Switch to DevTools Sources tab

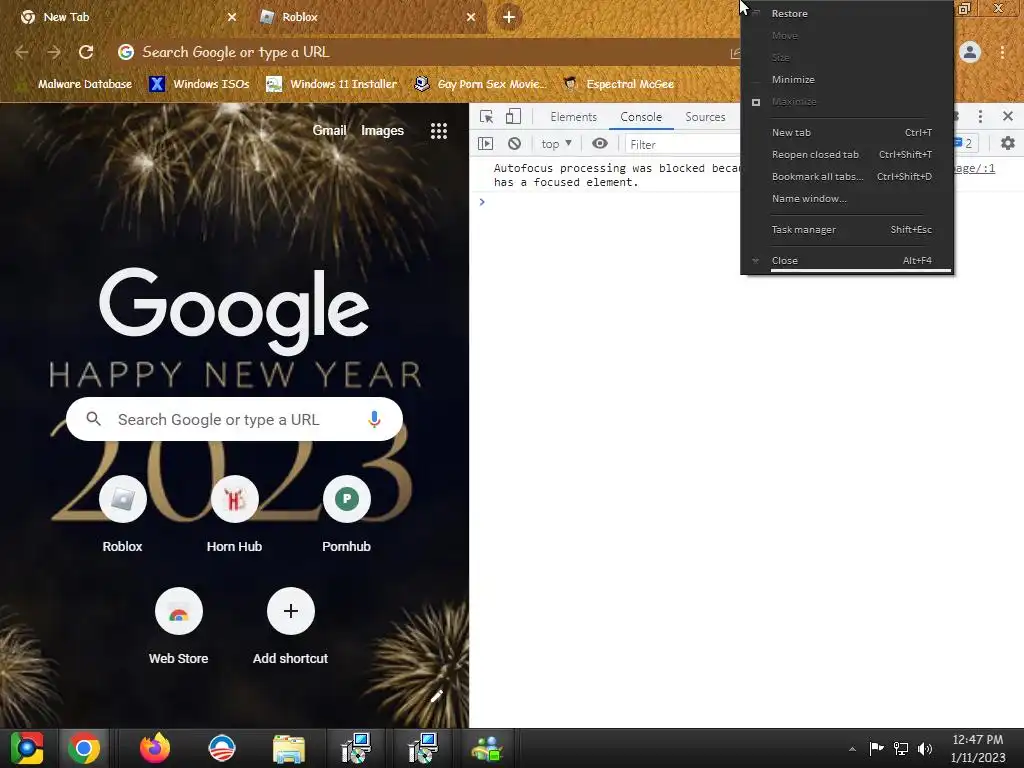[x=705, y=117]
